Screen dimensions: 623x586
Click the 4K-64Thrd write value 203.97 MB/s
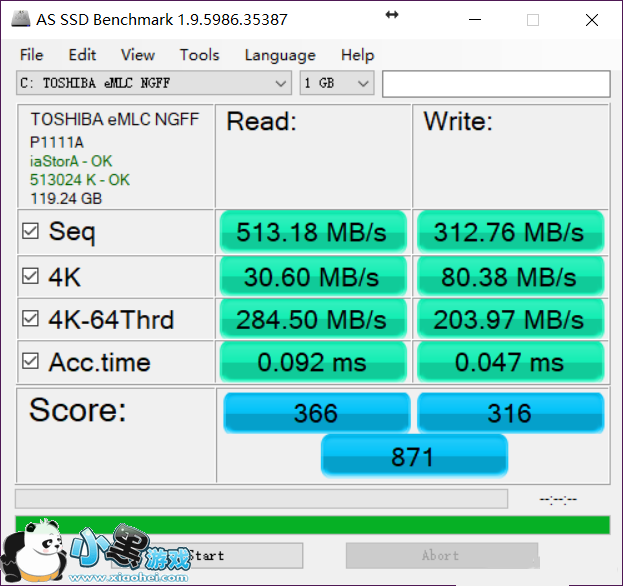point(511,319)
